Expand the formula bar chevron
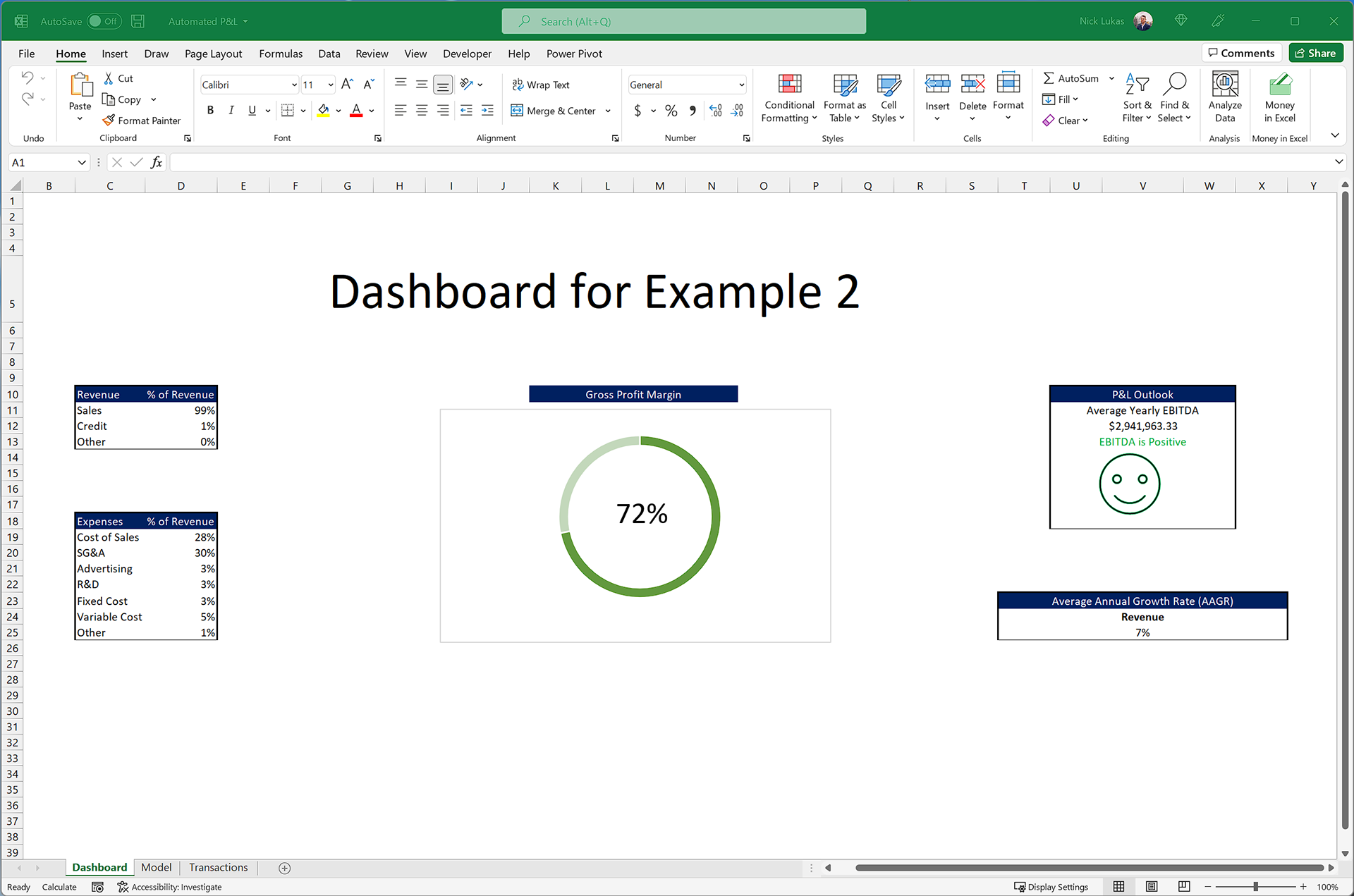This screenshot has height=896, width=1354. click(1339, 162)
